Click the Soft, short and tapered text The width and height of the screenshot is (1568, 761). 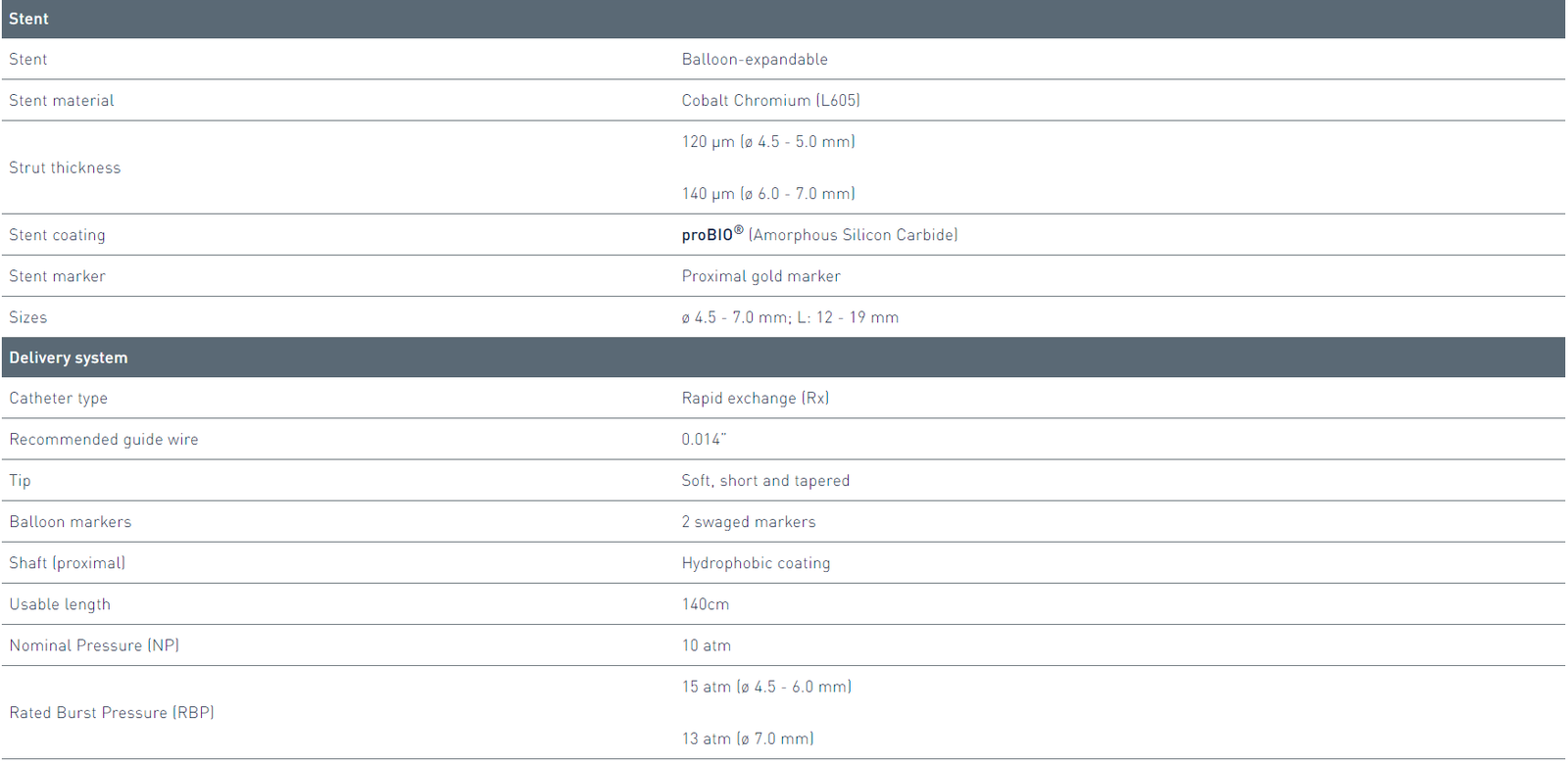pos(765,481)
